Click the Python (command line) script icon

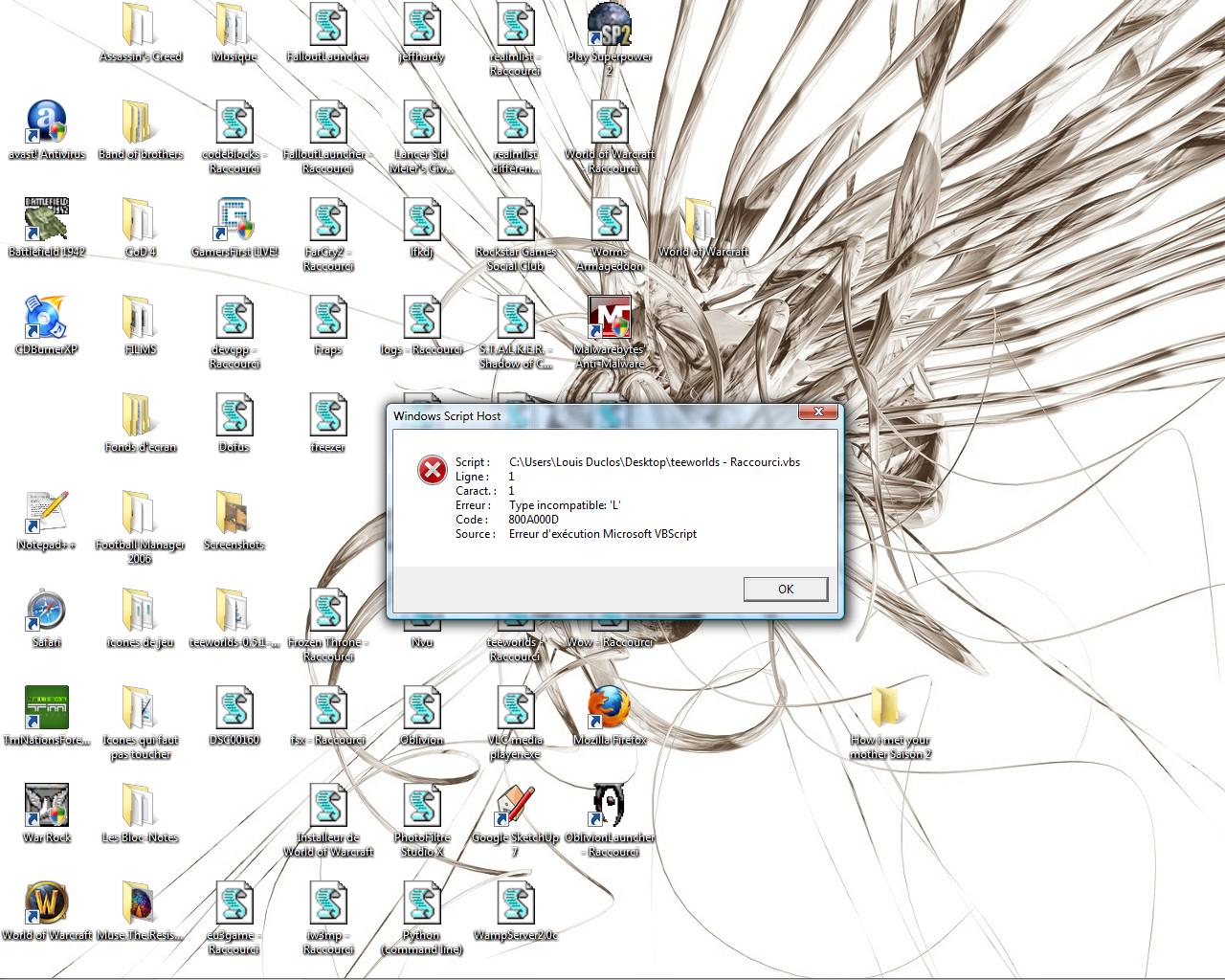[421, 904]
